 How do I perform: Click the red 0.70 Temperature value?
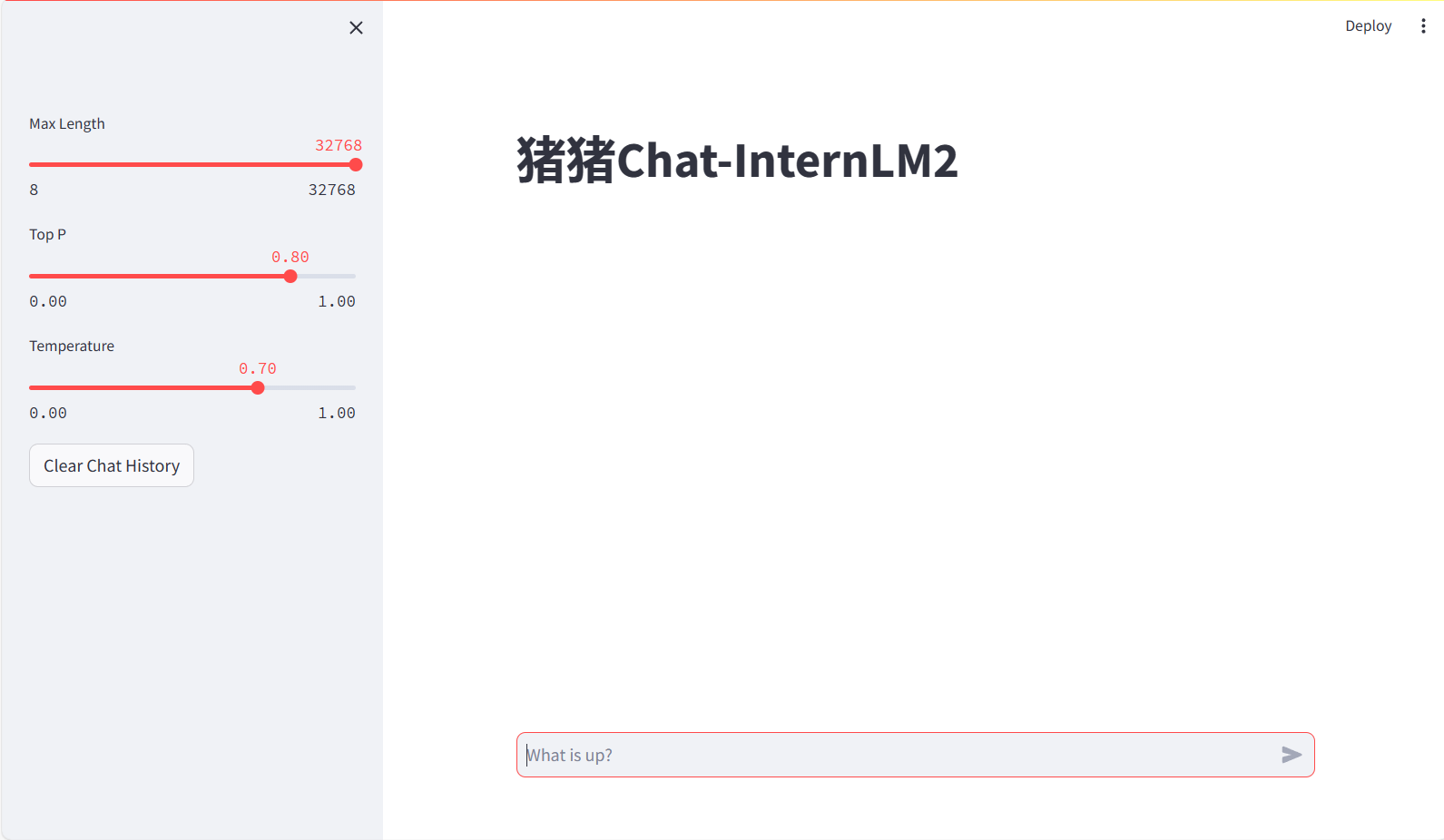[258, 368]
